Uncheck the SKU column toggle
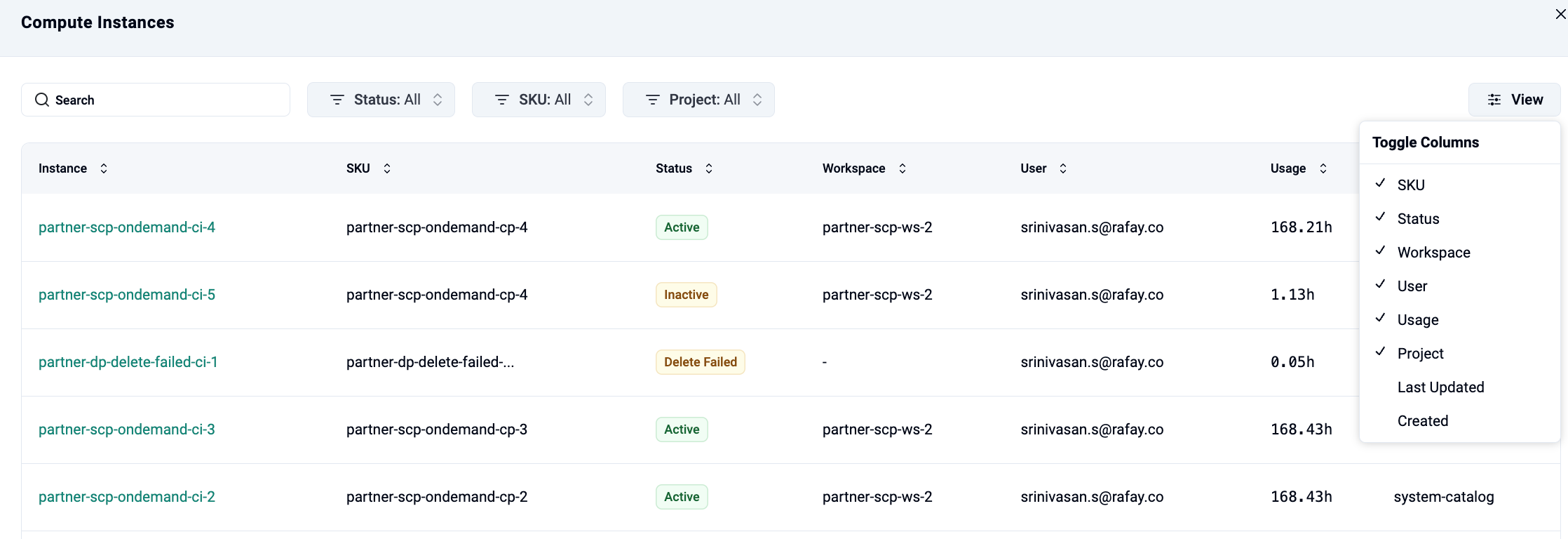 click(x=1410, y=185)
